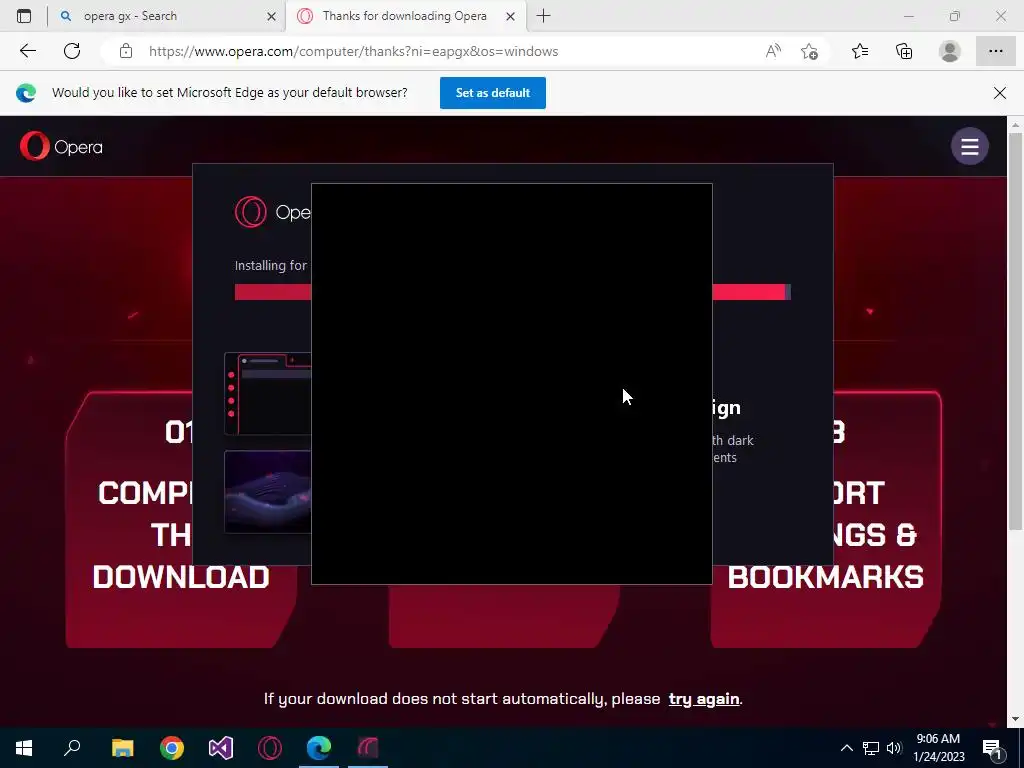Screen dimensions: 1024x768
Task: Open the Windows Start menu
Action: [x=24, y=748]
